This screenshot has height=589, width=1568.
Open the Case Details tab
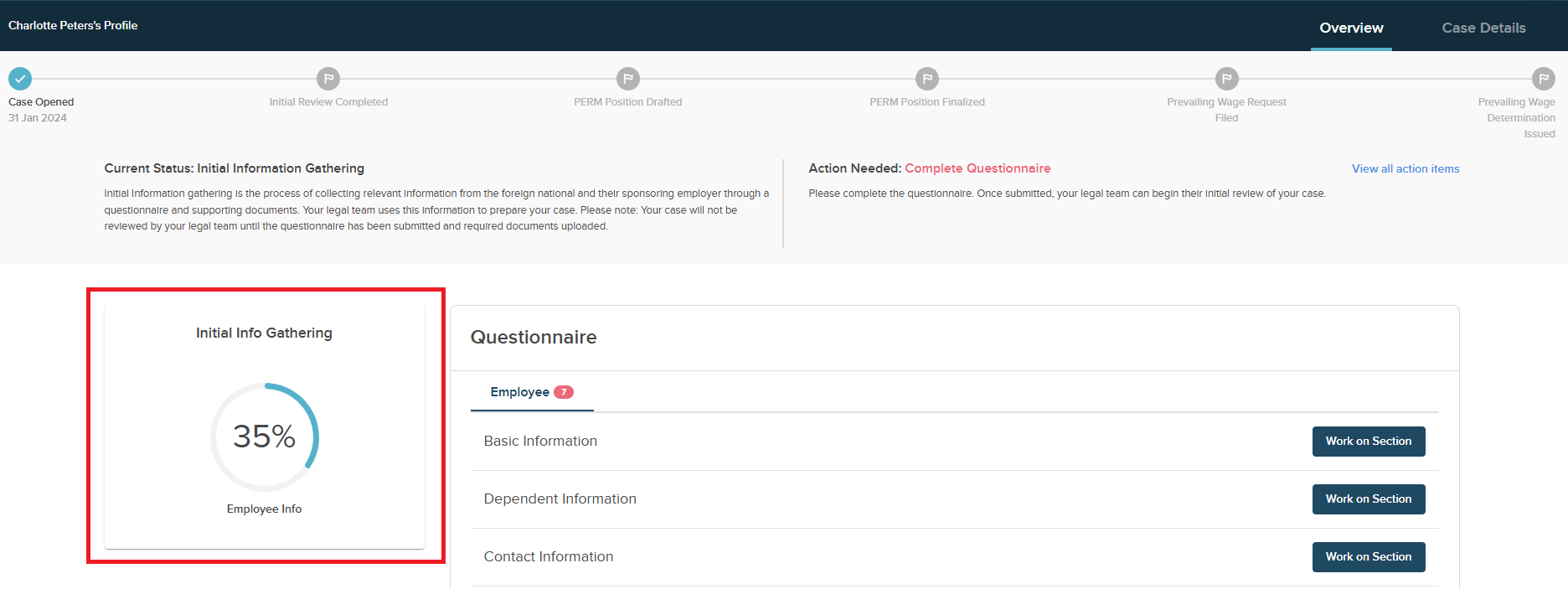(1483, 28)
